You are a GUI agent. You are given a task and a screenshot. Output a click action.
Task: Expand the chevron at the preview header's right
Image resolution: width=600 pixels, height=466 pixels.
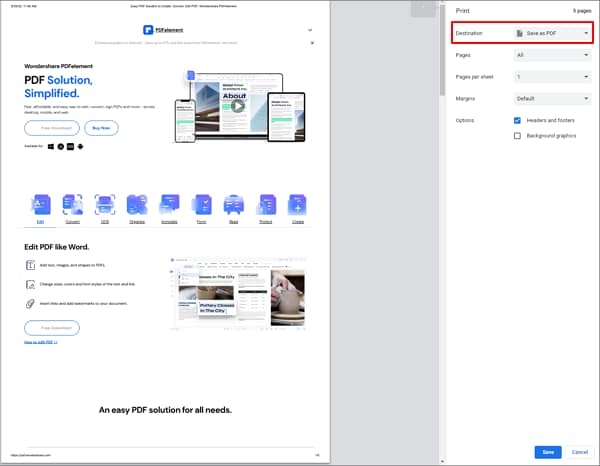[310, 30]
